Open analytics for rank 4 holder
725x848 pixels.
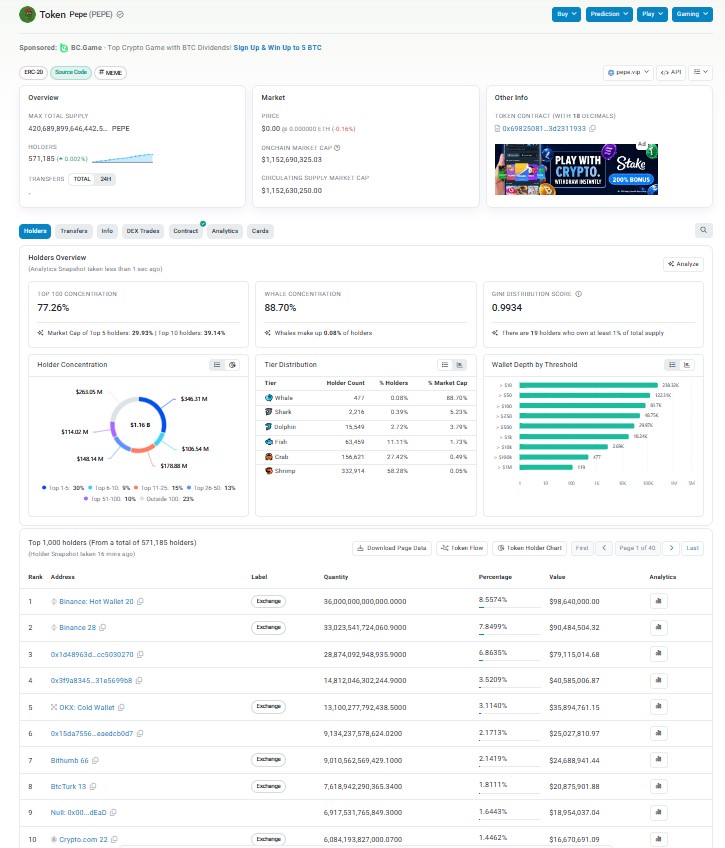tap(659, 680)
